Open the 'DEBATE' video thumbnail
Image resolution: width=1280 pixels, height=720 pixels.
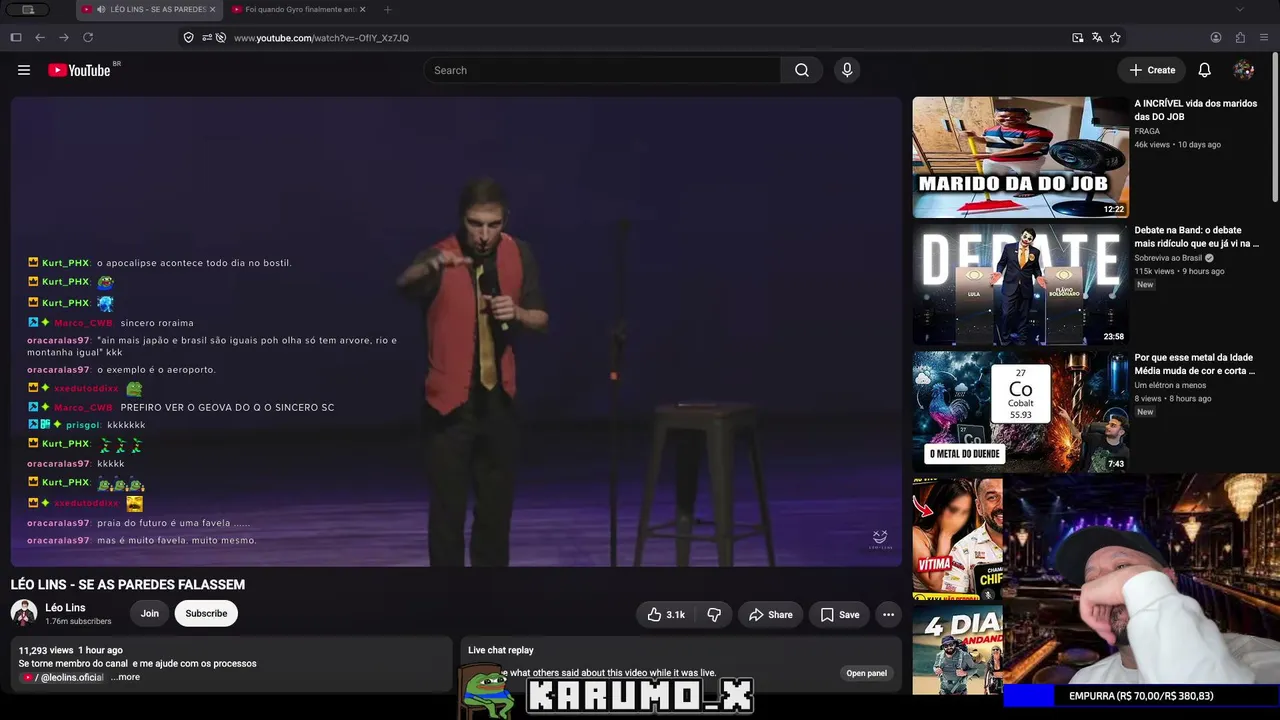click(1020, 284)
